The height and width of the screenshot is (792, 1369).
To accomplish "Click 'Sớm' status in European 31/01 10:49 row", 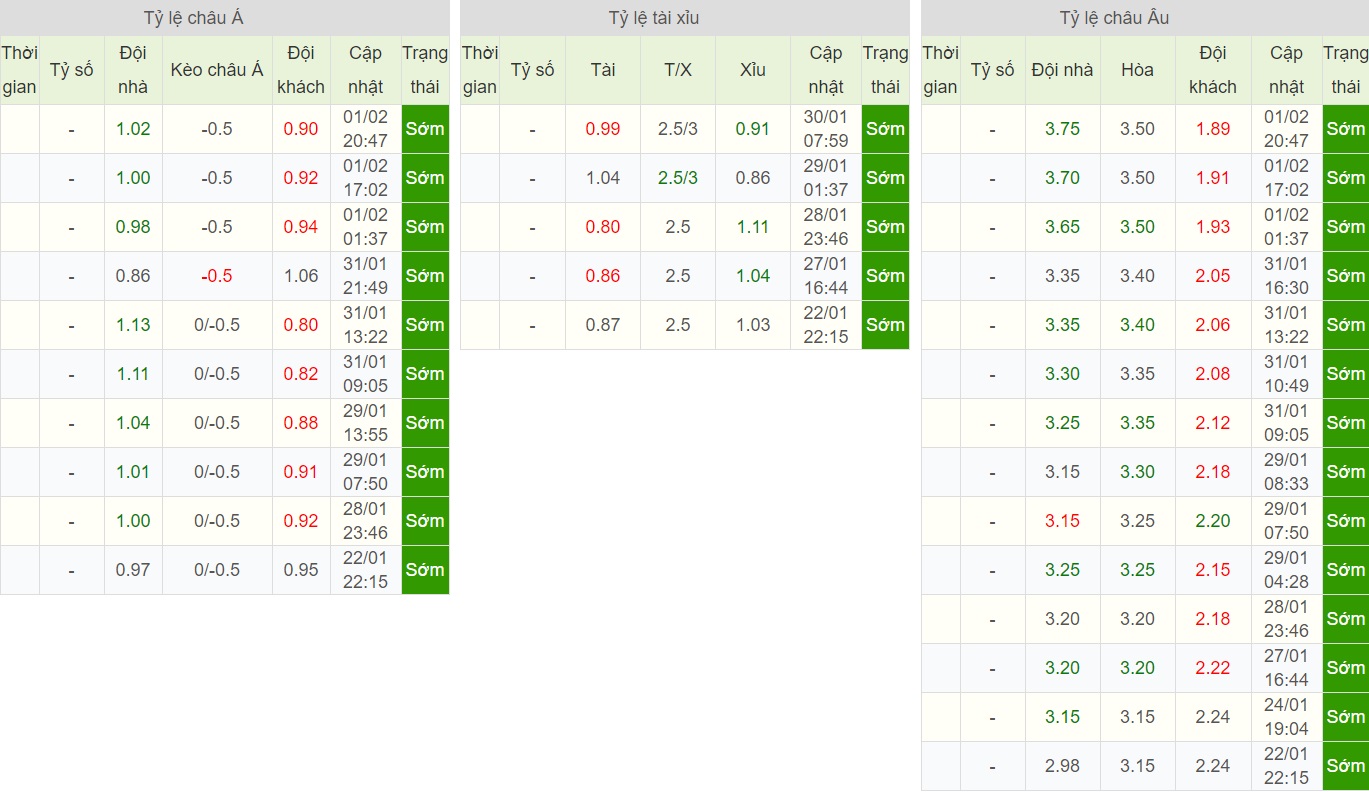I will click(x=1345, y=374).
